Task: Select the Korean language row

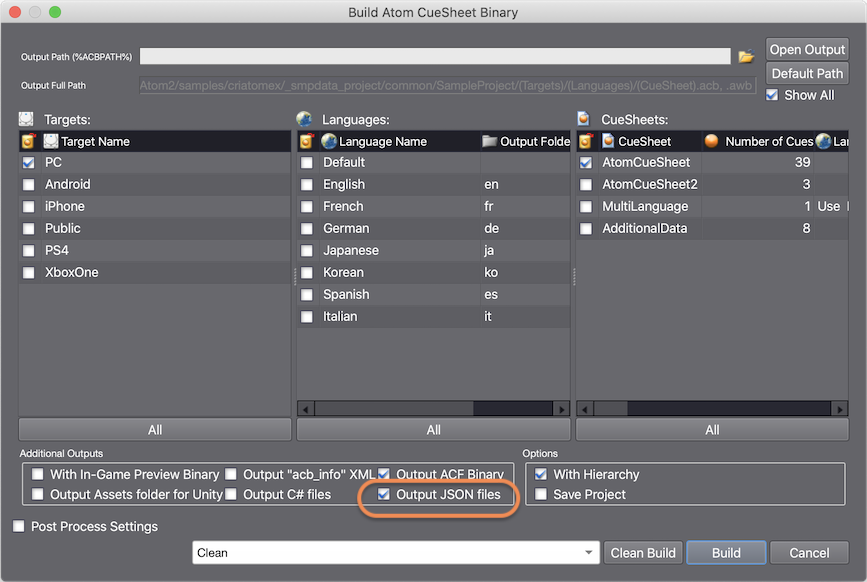Action: click(x=434, y=273)
